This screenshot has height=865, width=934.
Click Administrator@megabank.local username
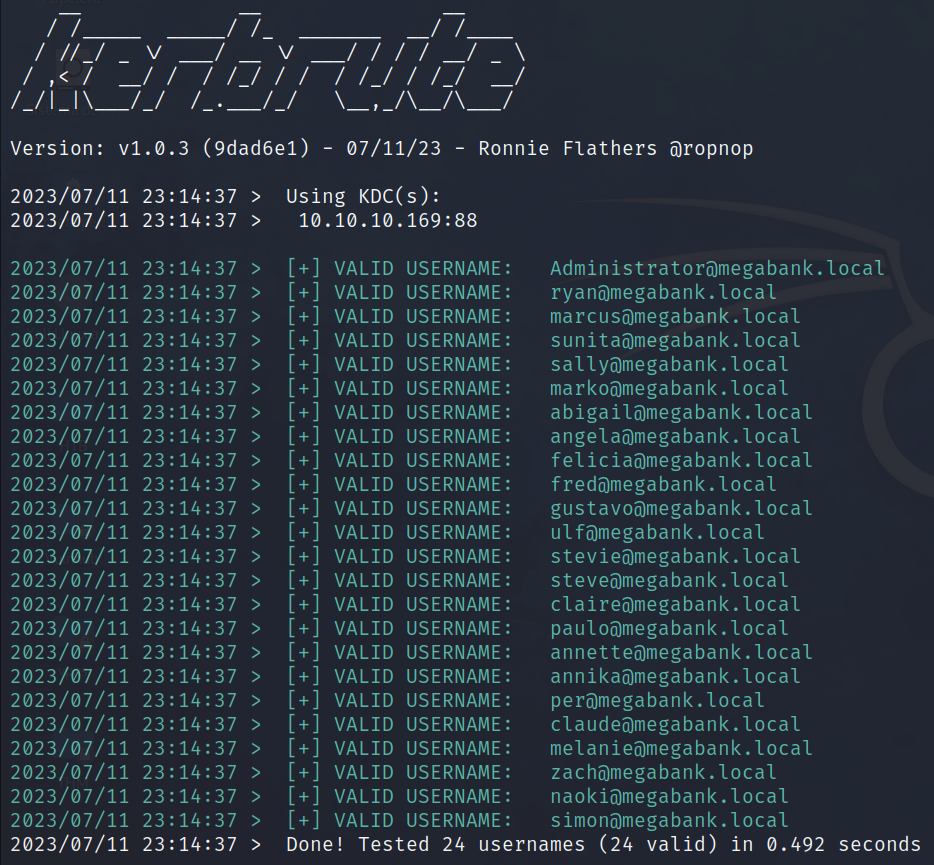[x=716, y=268]
